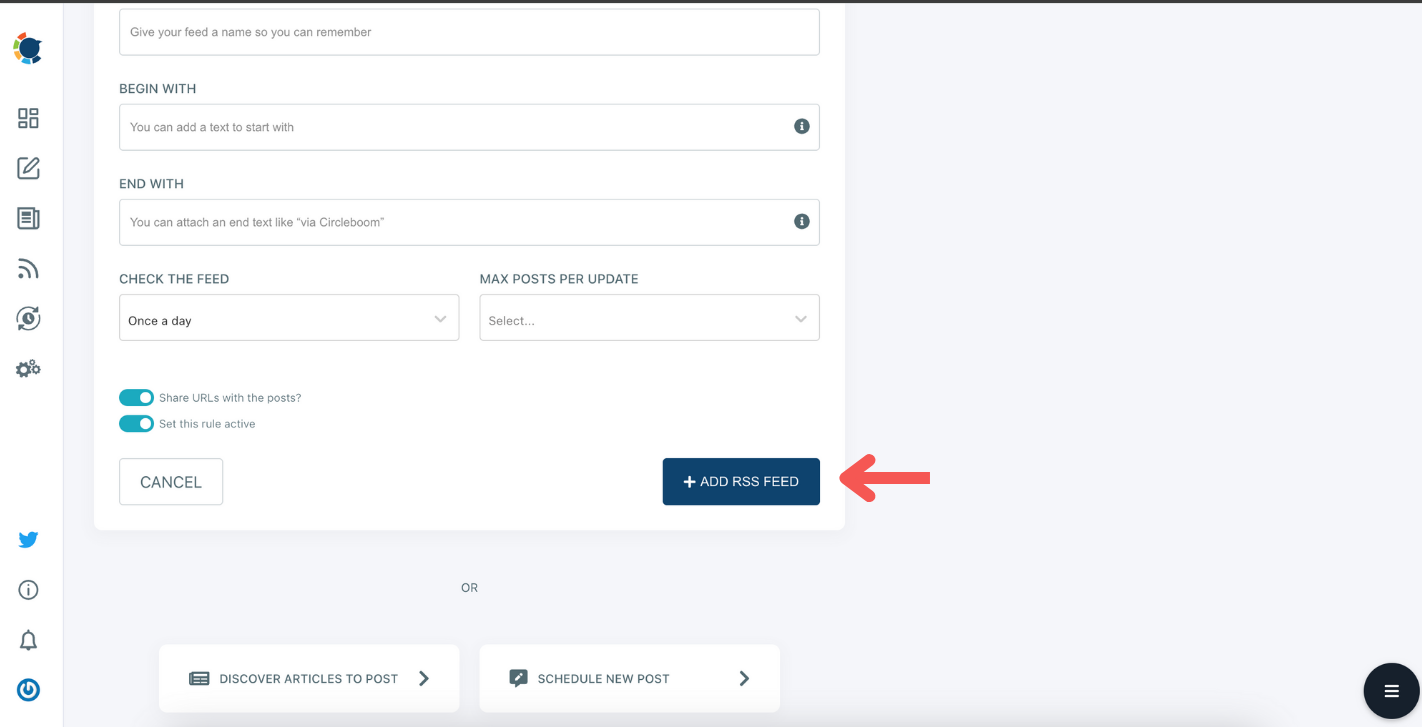Go to 'Schedule New Post'
Image resolution: width=1422 pixels, height=727 pixels.
pyautogui.click(x=628, y=677)
